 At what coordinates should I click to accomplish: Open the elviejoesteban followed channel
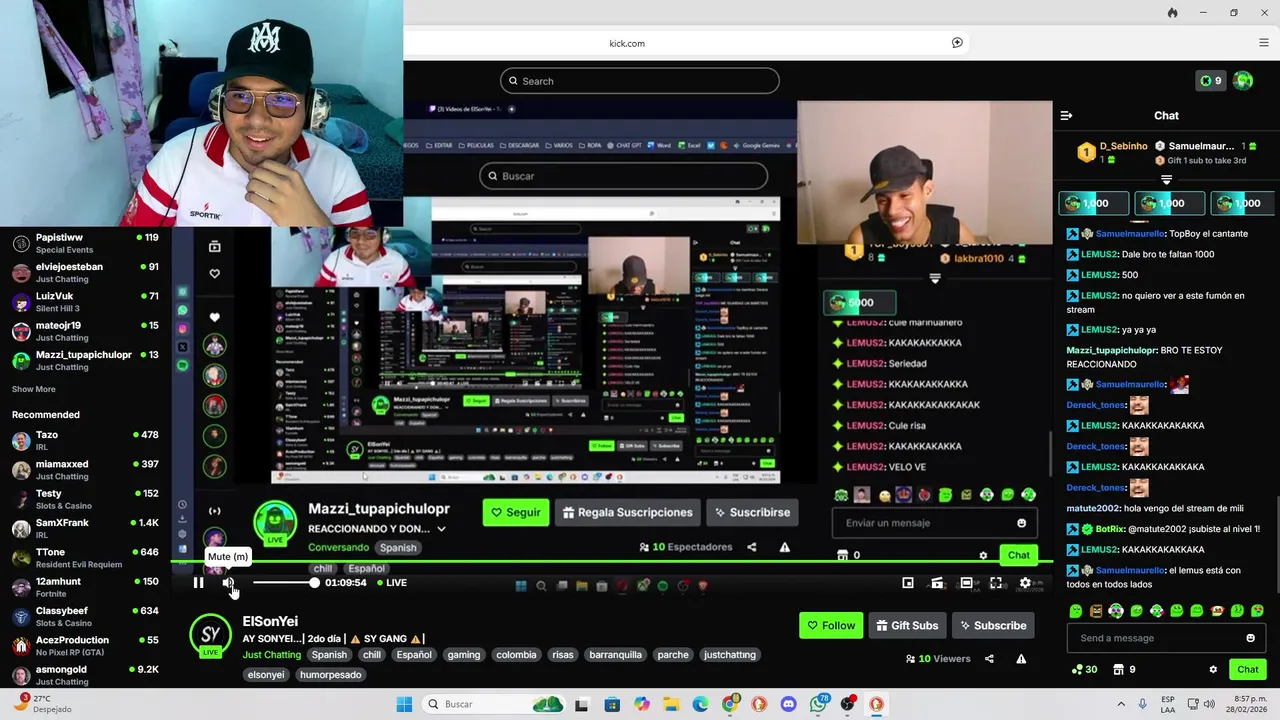85,272
